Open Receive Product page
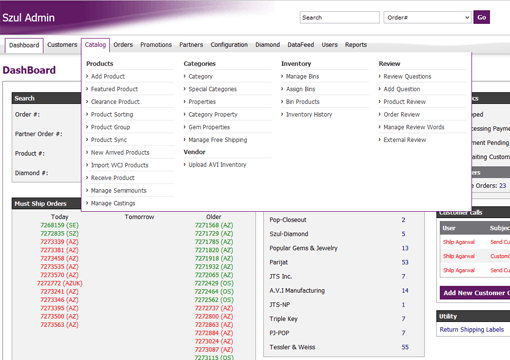Screen dimensions: 510x360 click(113, 178)
